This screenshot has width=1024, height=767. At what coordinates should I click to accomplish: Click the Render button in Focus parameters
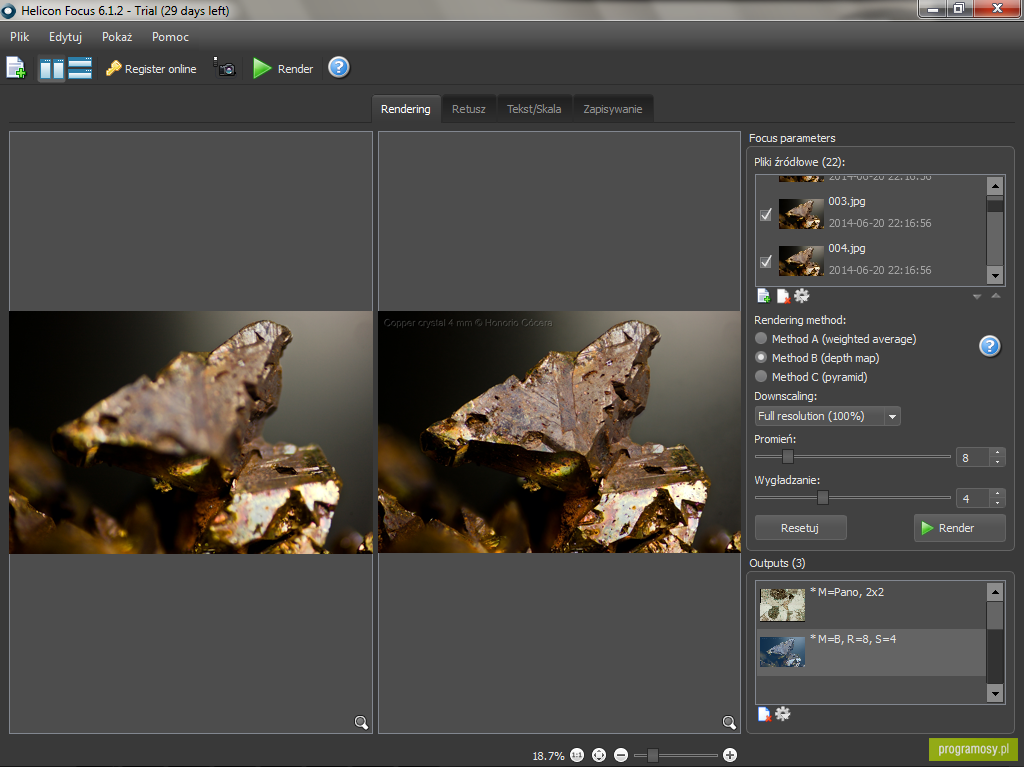(x=959, y=528)
